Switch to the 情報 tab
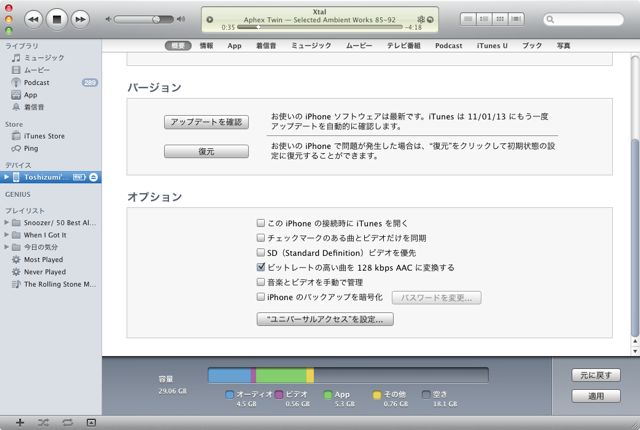This screenshot has width=640, height=430. [207, 46]
